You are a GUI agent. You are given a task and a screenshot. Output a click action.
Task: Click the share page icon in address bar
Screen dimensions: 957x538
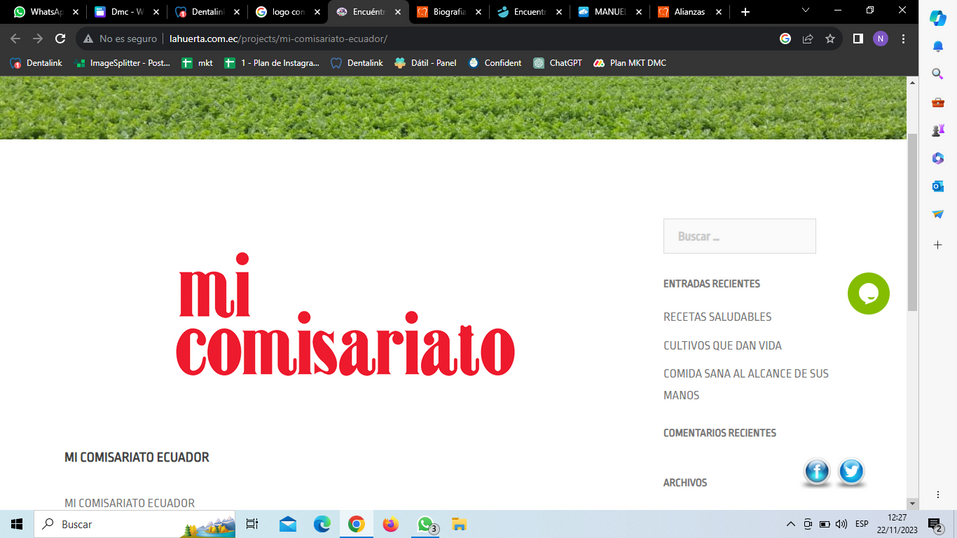pyautogui.click(x=808, y=39)
